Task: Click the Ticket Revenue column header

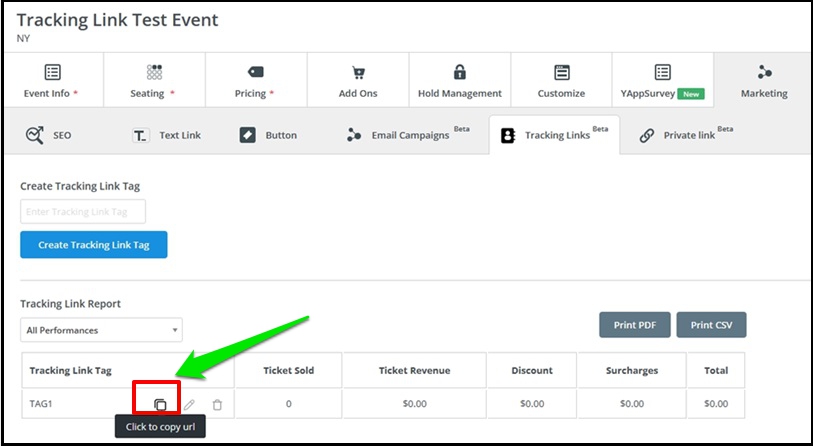Action: click(x=414, y=370)
